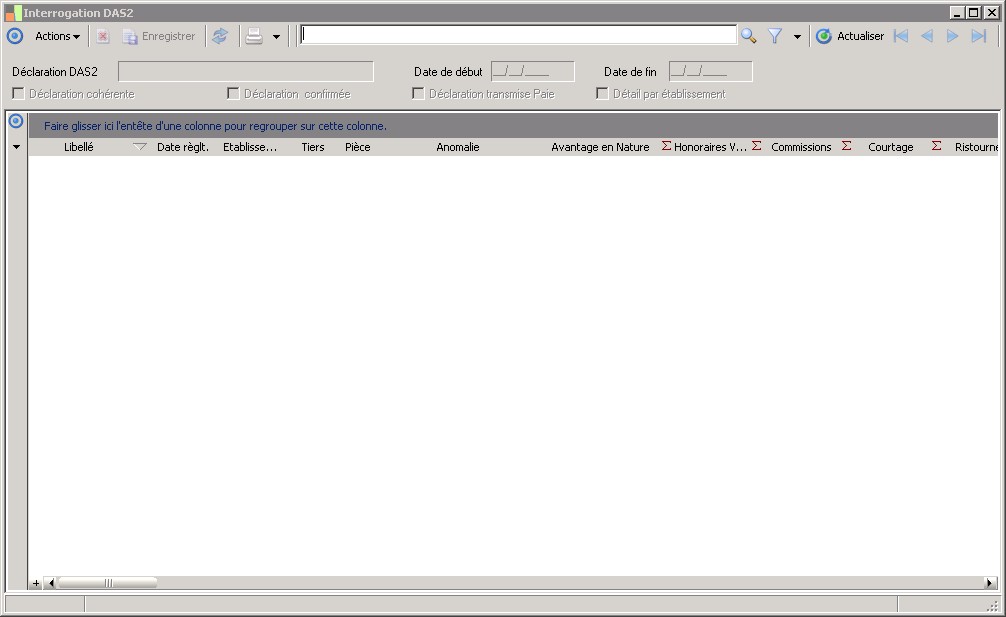Open the printer options dropdown arrow
The height and width of the screenshot is (617, 1006).
pos(277,37)
